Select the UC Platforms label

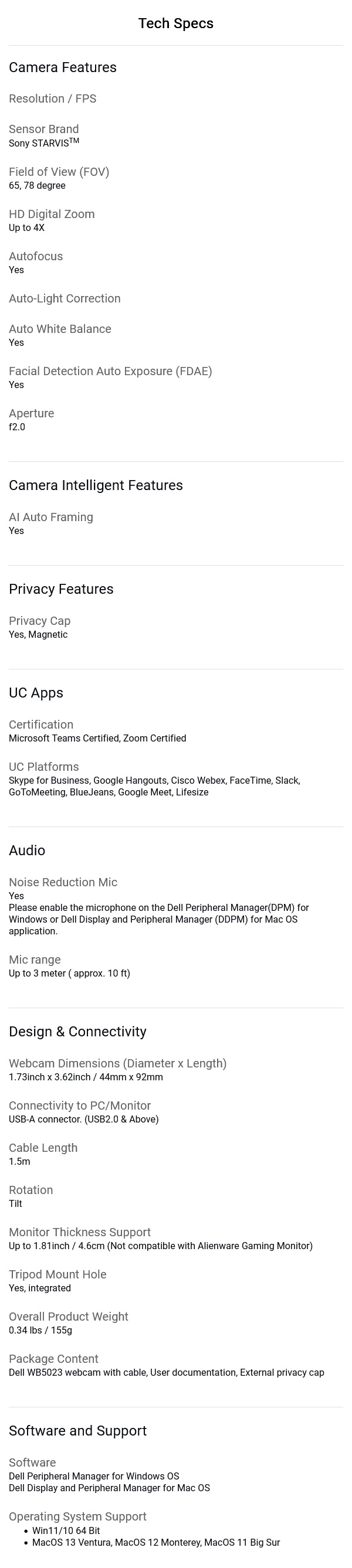coord(44,767)
